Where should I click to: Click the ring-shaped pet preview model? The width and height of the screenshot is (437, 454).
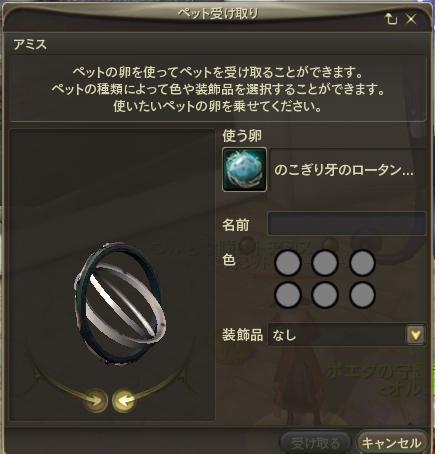120,304
